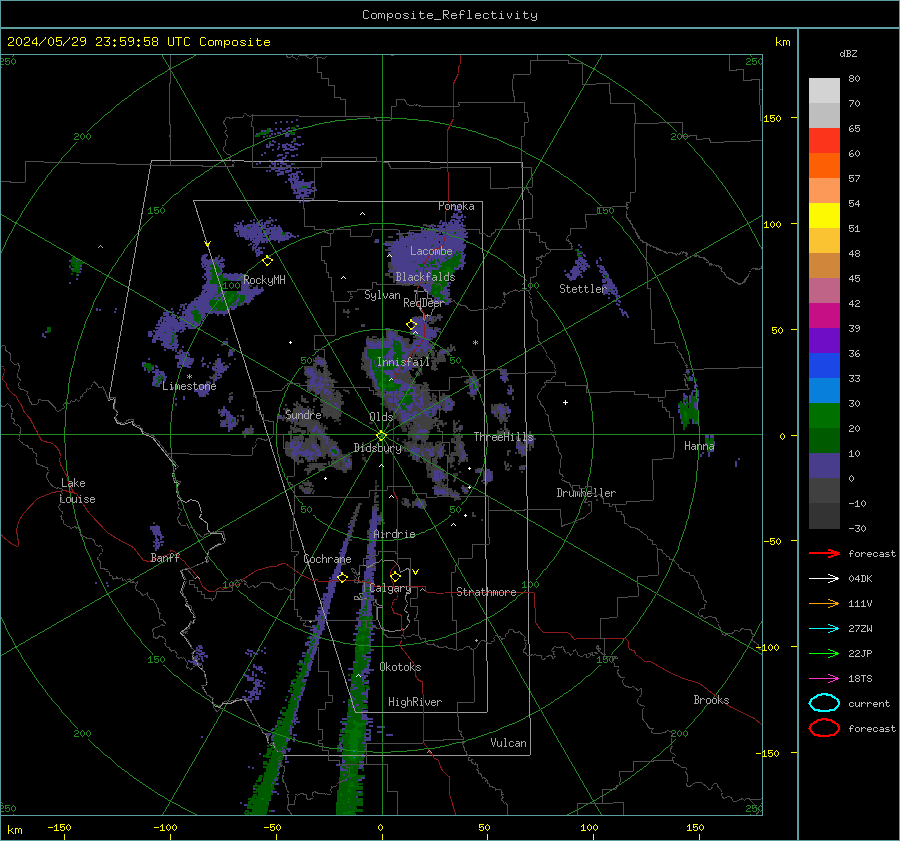Image resolution: width=900 pixels, height=841 pixels.
Task: Select the slate-purple swatch between 10 and 0 dBZ
Action: (x=824, y=466)
